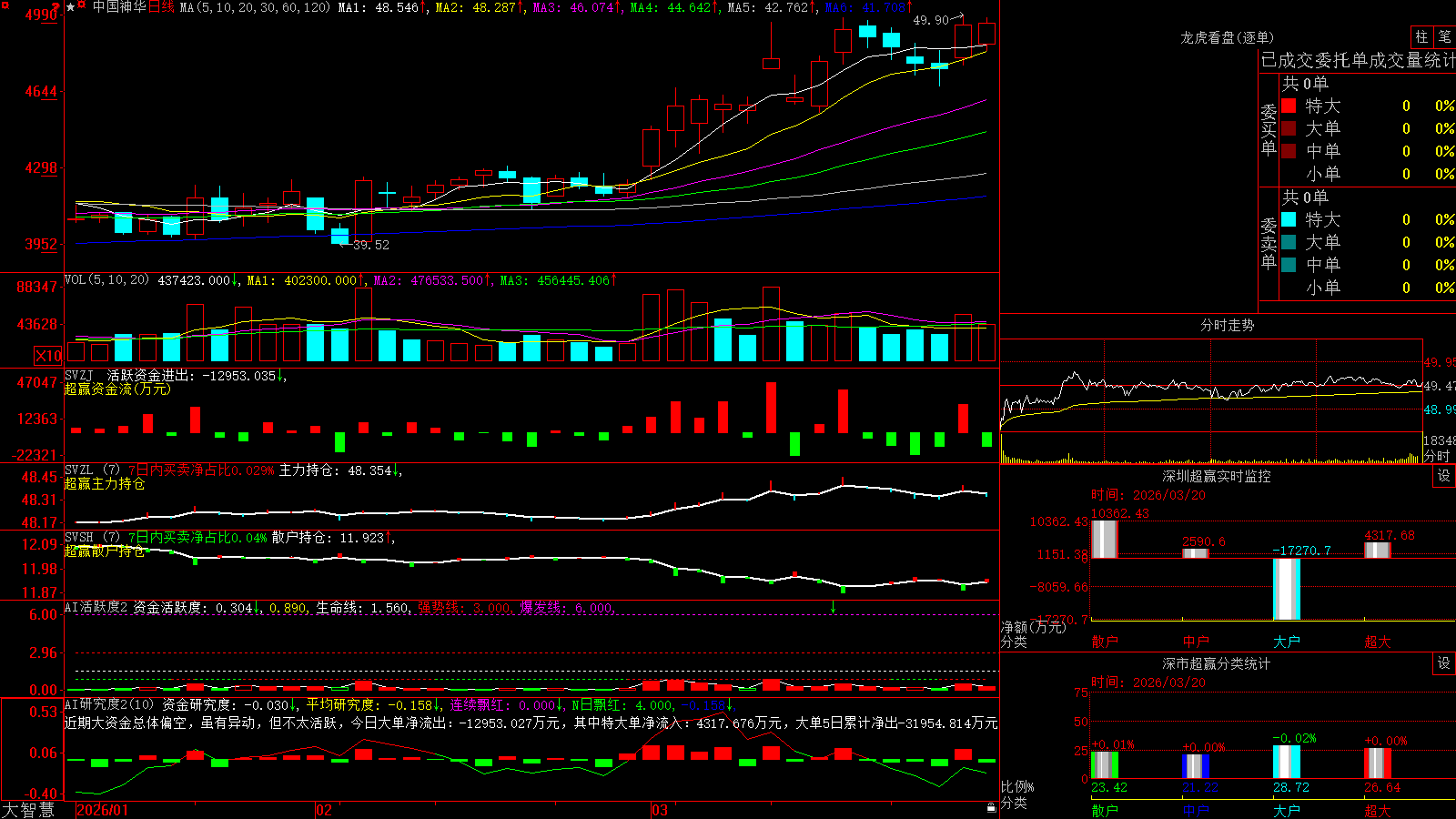Click the red gear icon before 中国神华
Screen dimensions: 1456x819
82,5
